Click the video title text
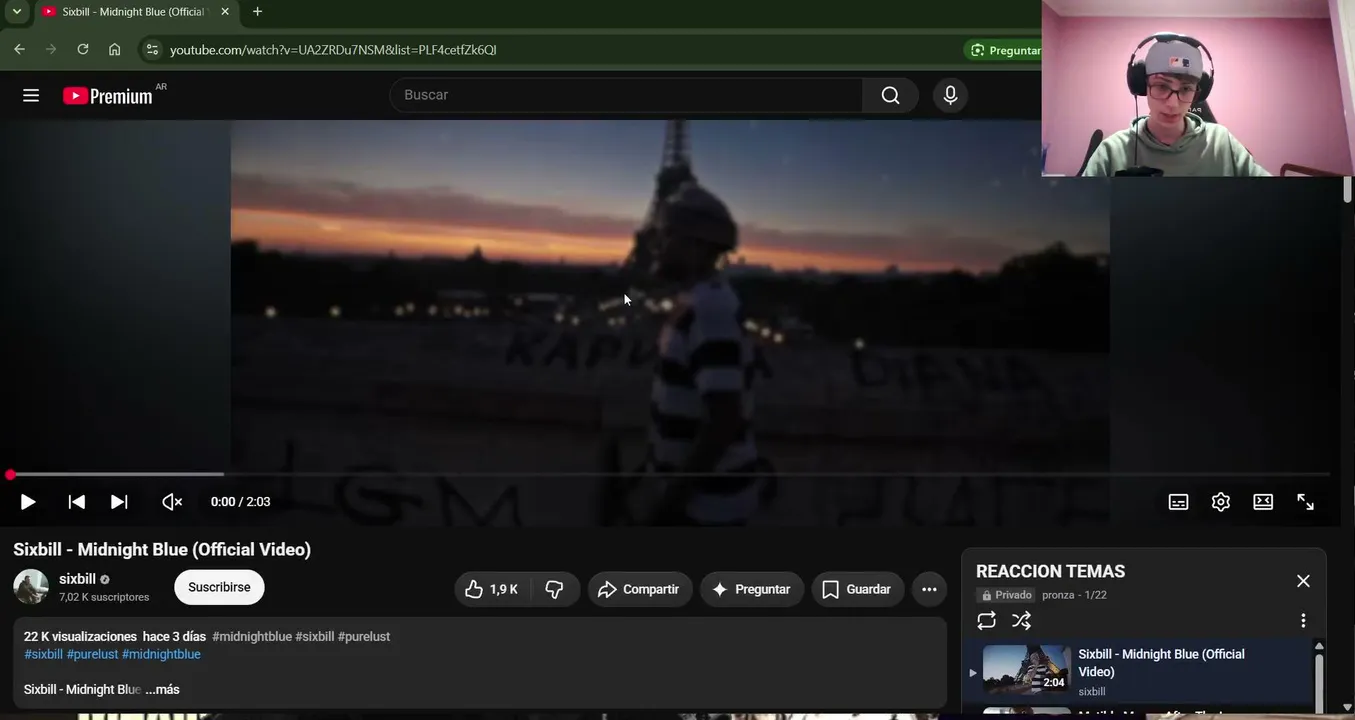The width and height of the screenshot is (1355, 720). (x=162, y=549)
